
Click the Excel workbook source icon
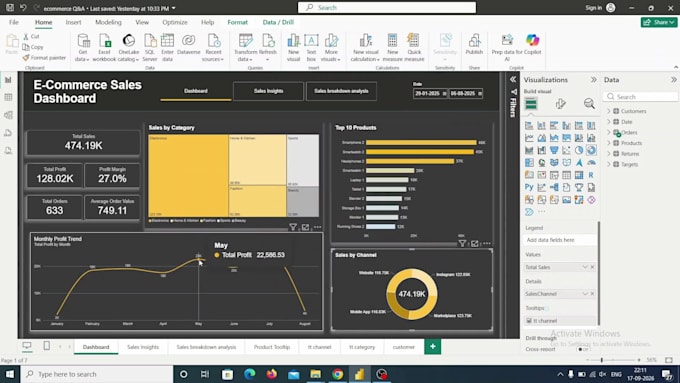[105, 41]
